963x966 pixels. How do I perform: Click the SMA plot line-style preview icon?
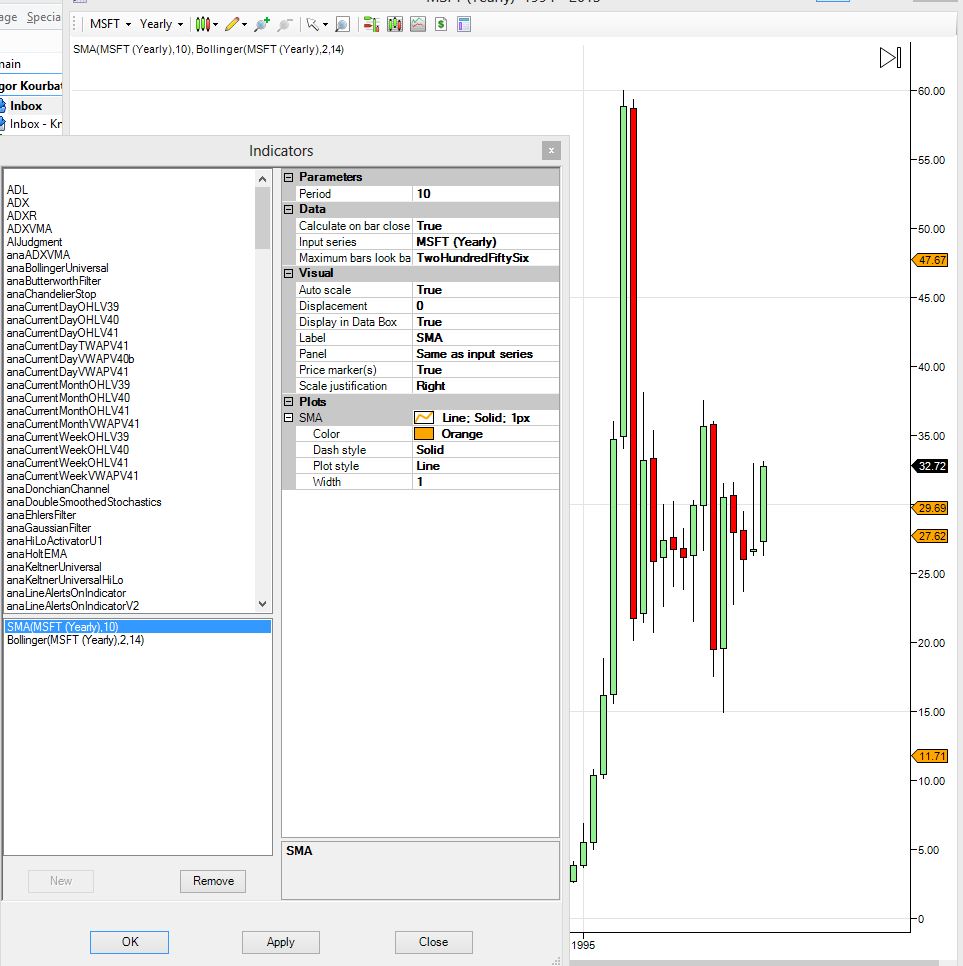coord(424,418)
